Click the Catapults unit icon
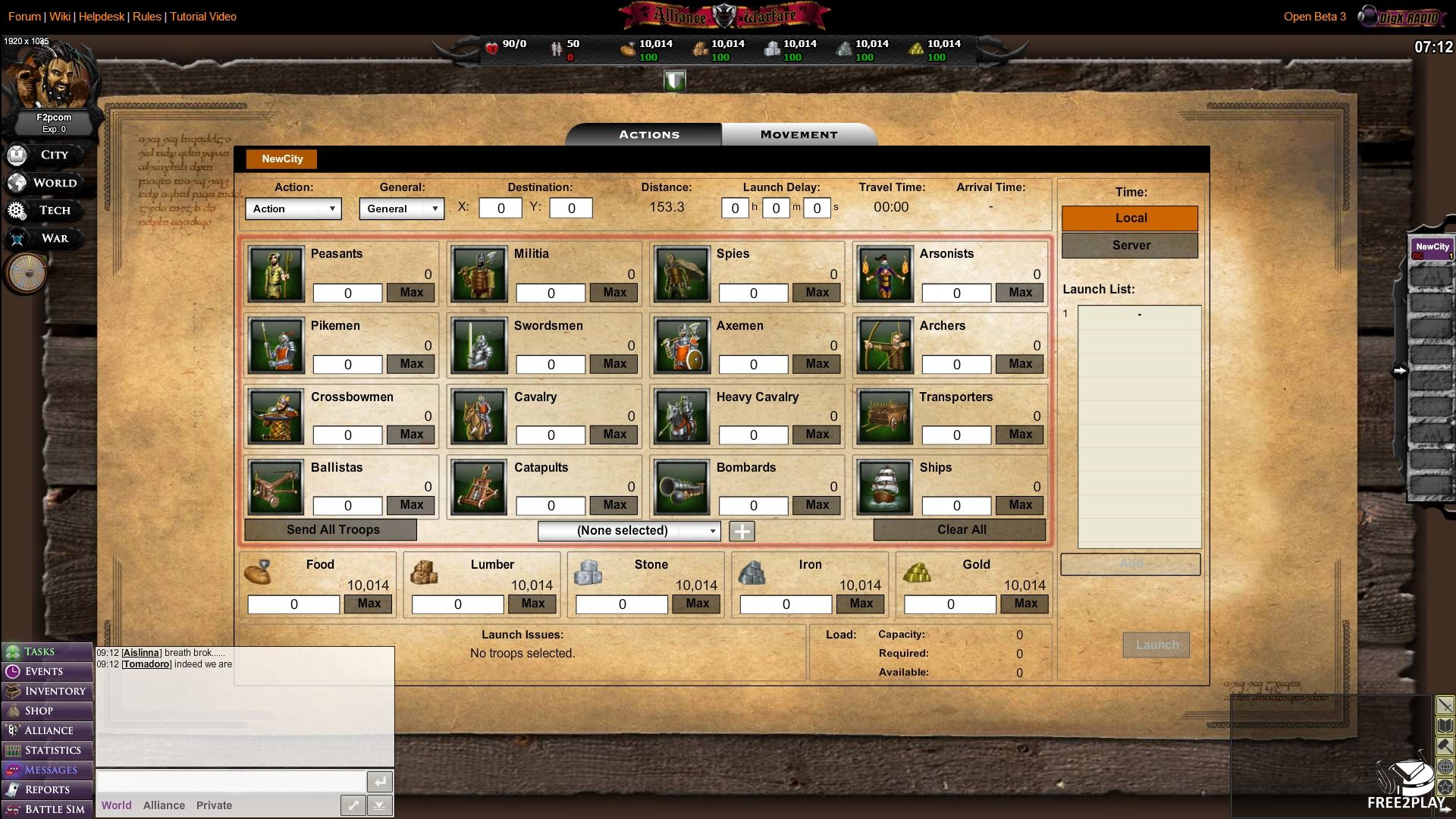This screenshot has height=819, width=1456. [x=479, y=488]
